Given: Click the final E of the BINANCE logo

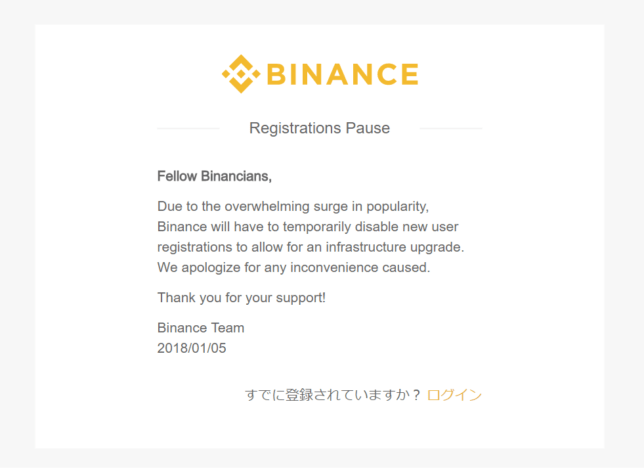Looking at the screenshot, I should coord(409,74).
